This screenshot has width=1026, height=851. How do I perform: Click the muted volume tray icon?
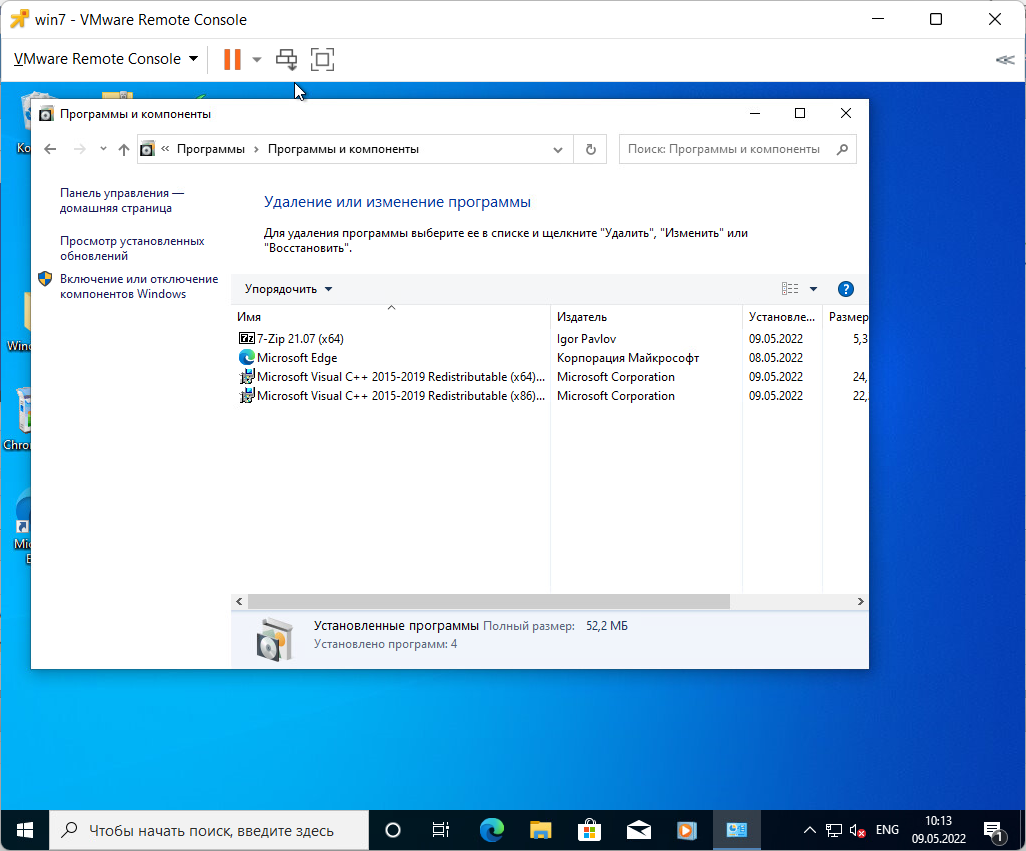pos(857,831)
